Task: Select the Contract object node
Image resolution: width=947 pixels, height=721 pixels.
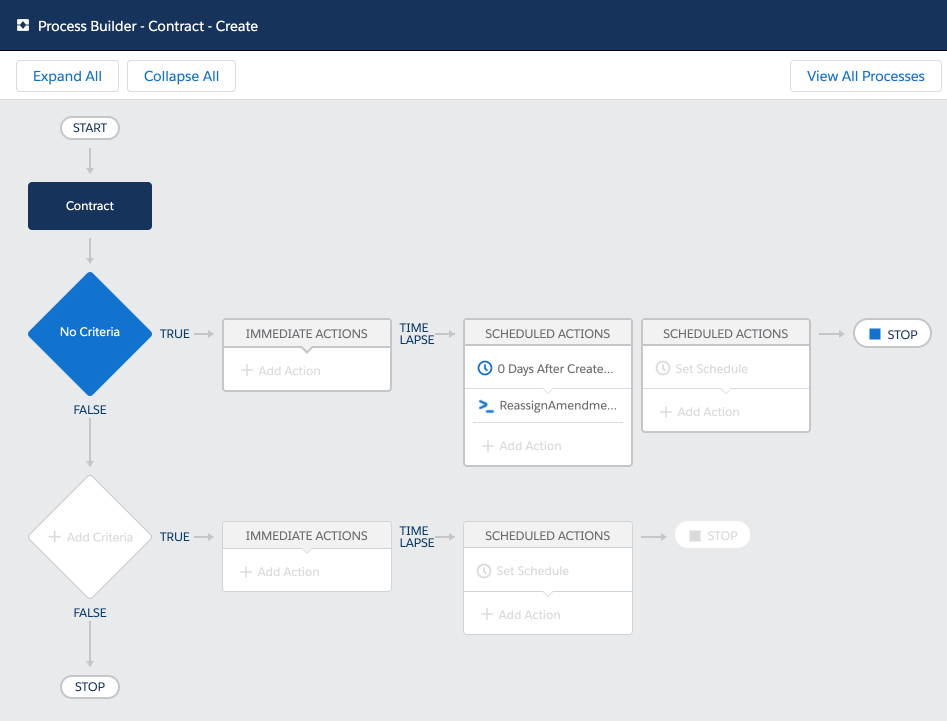Action: (90, 206)
